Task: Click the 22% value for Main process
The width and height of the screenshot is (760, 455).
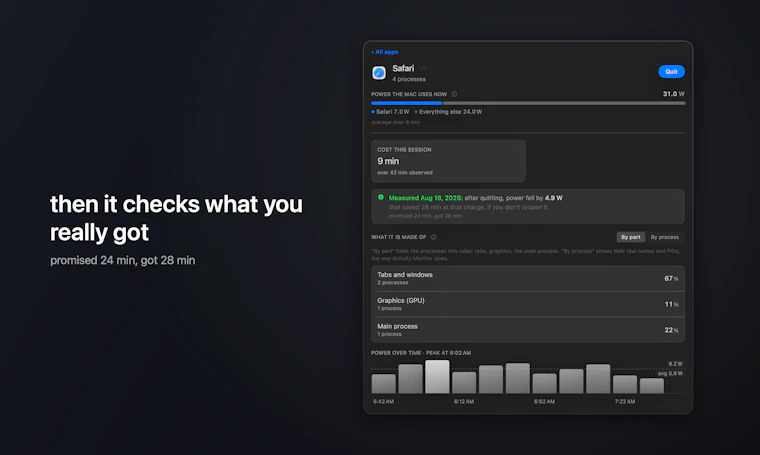Action: tap(671, 330)
